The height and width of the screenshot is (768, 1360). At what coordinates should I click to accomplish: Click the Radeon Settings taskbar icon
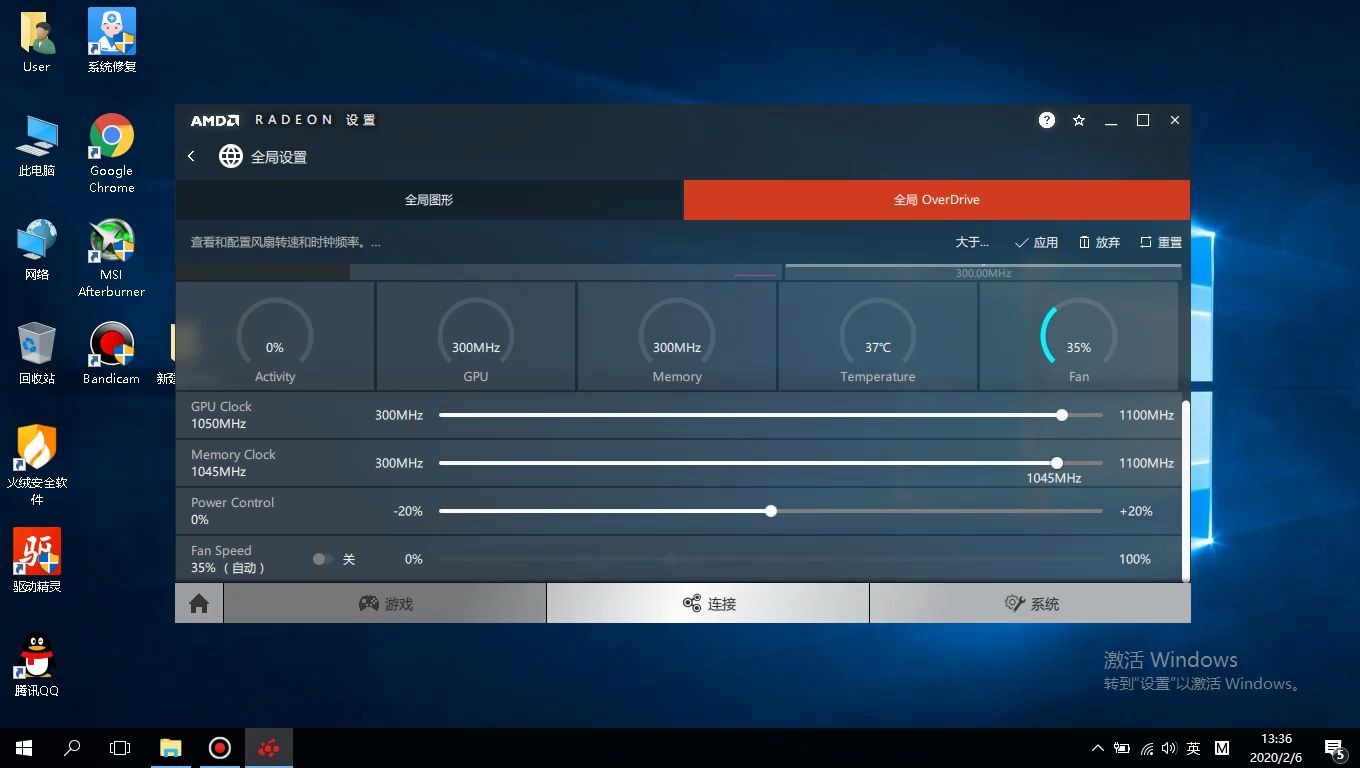click(268, 748)
